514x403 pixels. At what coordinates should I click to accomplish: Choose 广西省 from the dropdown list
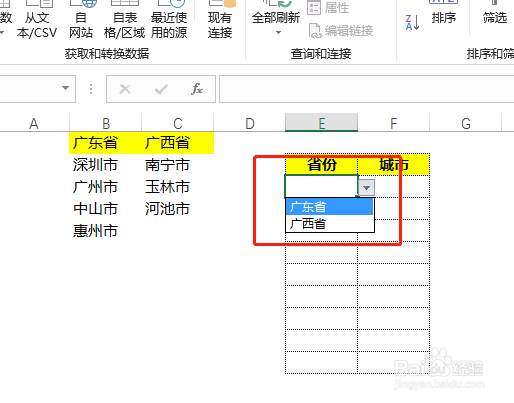(330, 224)
